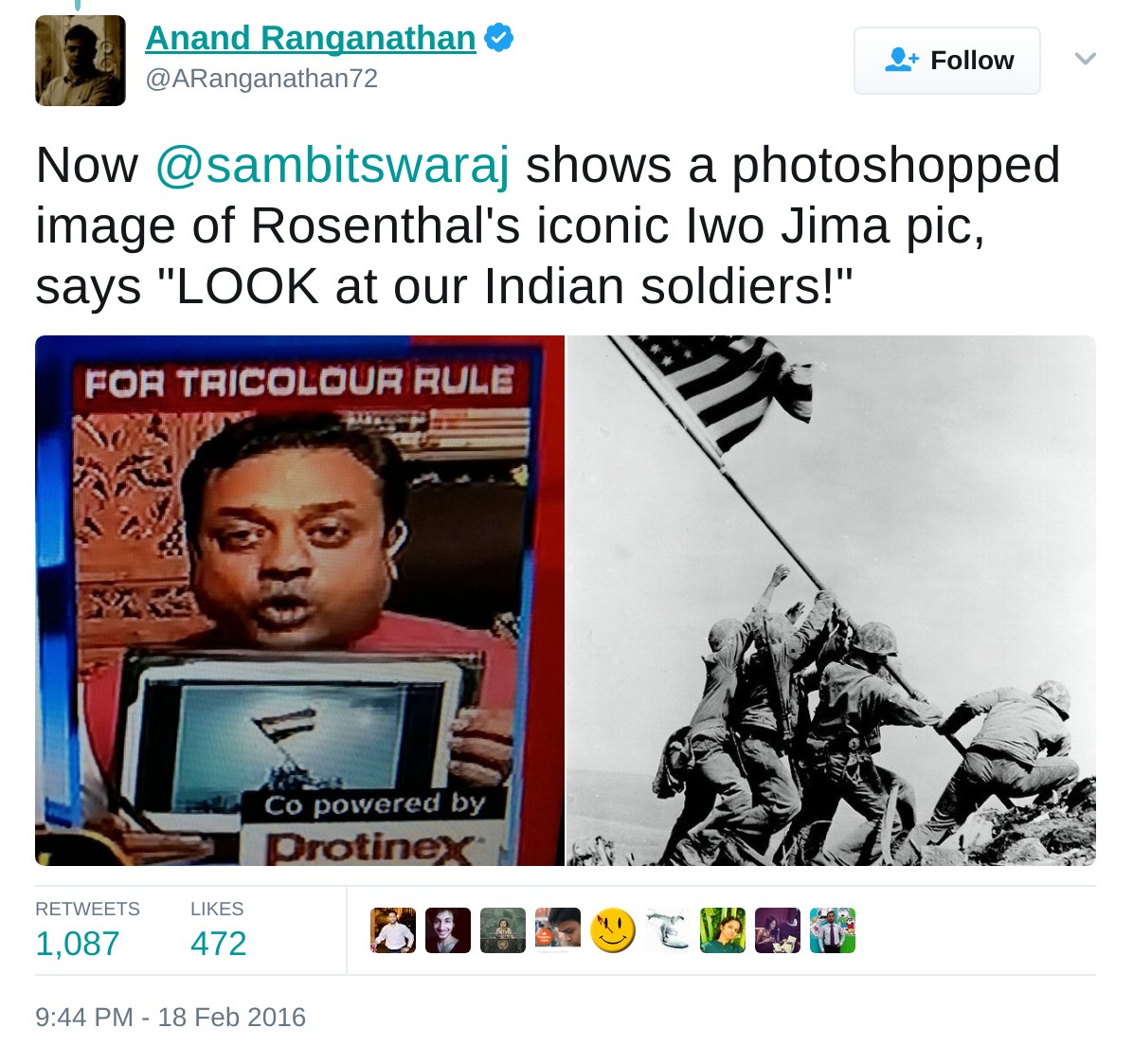Click the blue verified badge icon
1133x1064 pixels.
498,38
